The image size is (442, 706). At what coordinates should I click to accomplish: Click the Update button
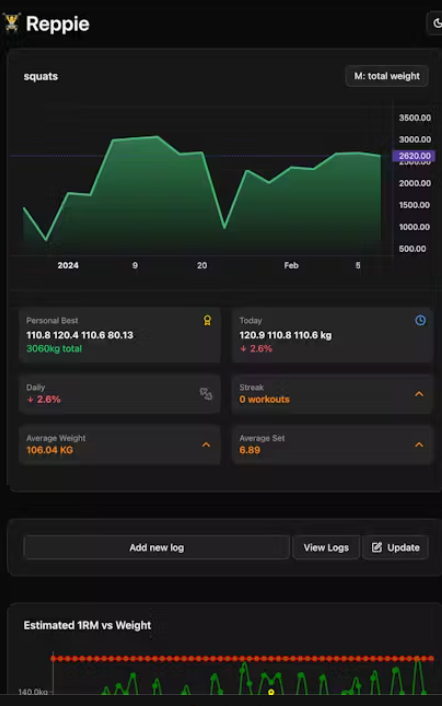[395, 548]
